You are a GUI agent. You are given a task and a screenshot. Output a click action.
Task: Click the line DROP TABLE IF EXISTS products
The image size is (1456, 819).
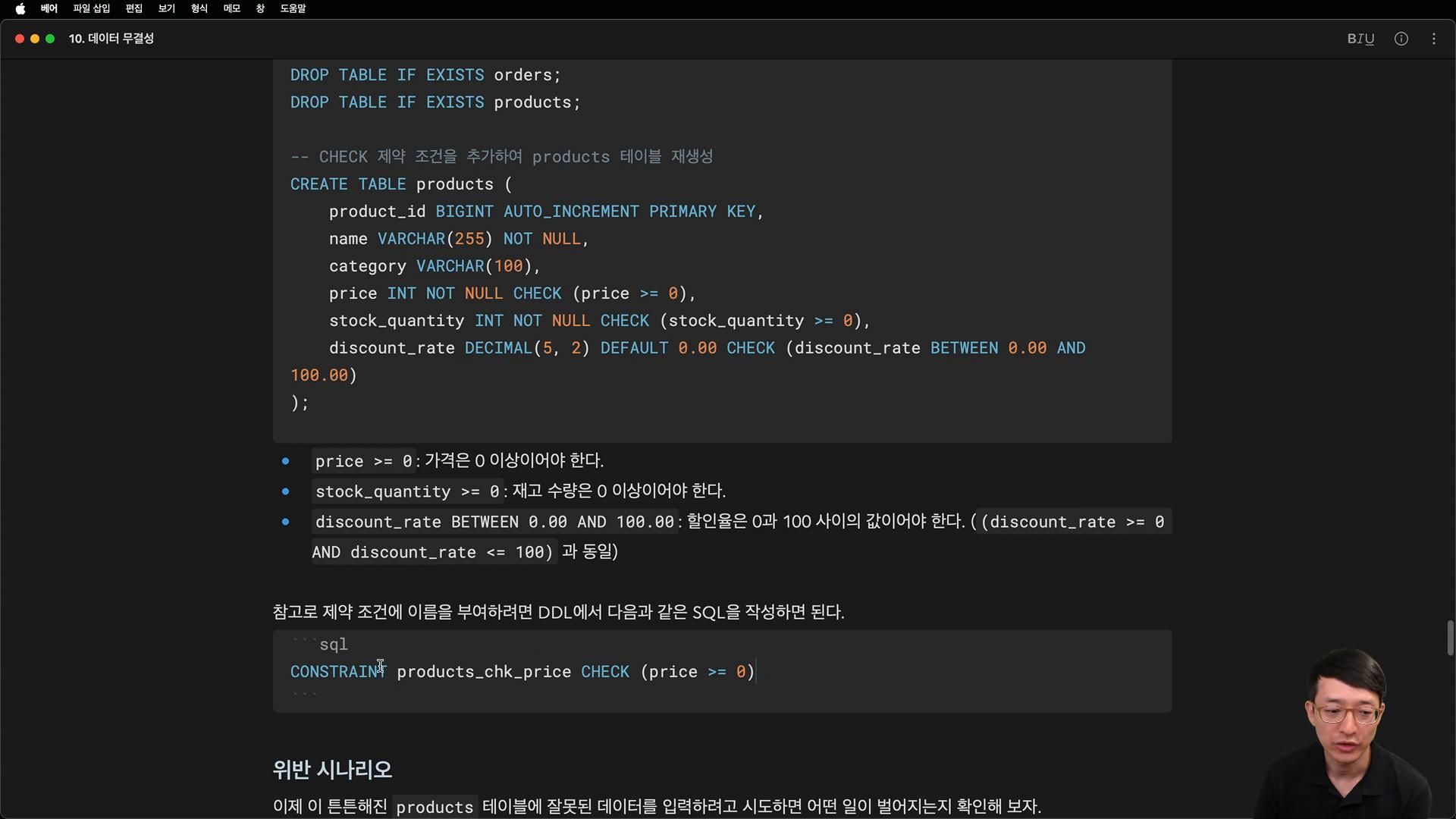click(x=435, y=102)
